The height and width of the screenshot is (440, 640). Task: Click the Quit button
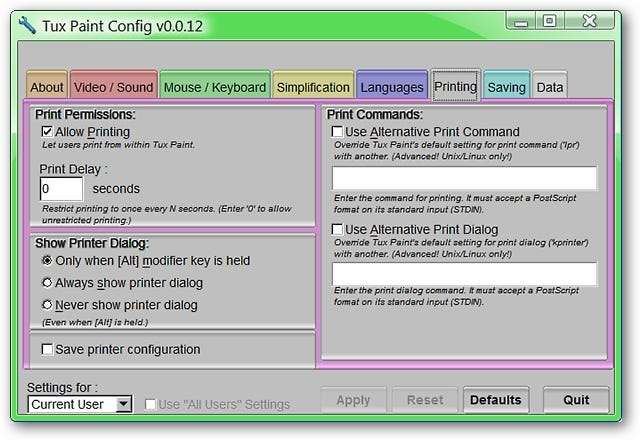(x=576, y=400)
